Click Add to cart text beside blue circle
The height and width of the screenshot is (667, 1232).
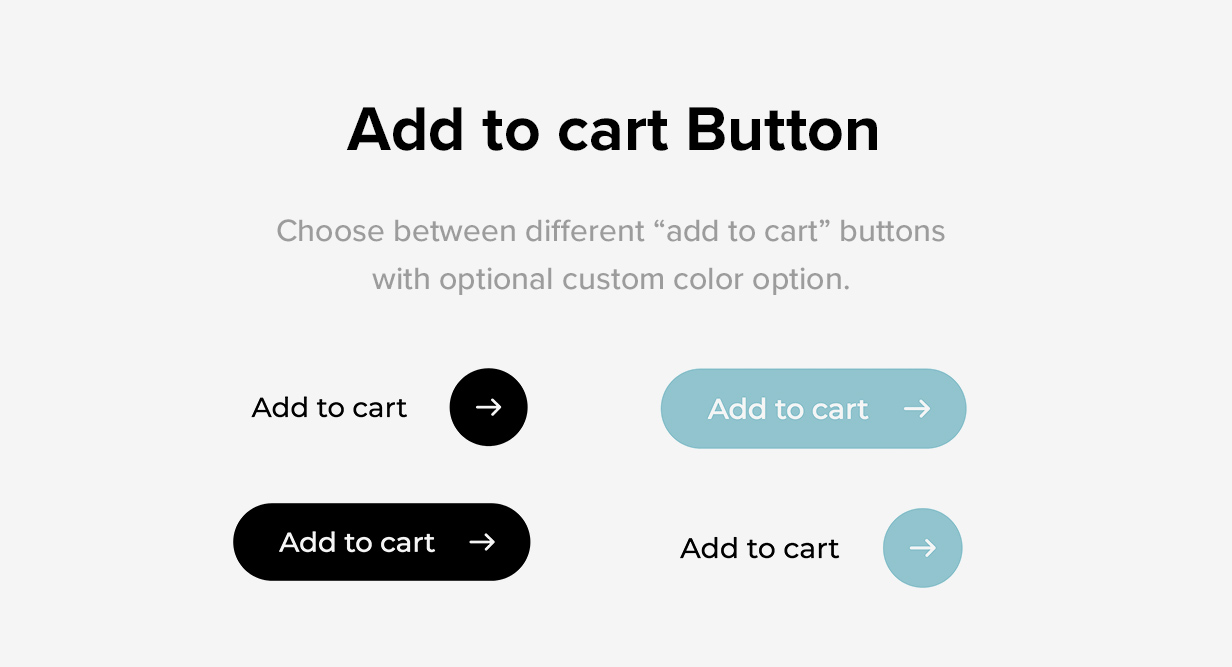pyautogui.click(x=759, y=548)
